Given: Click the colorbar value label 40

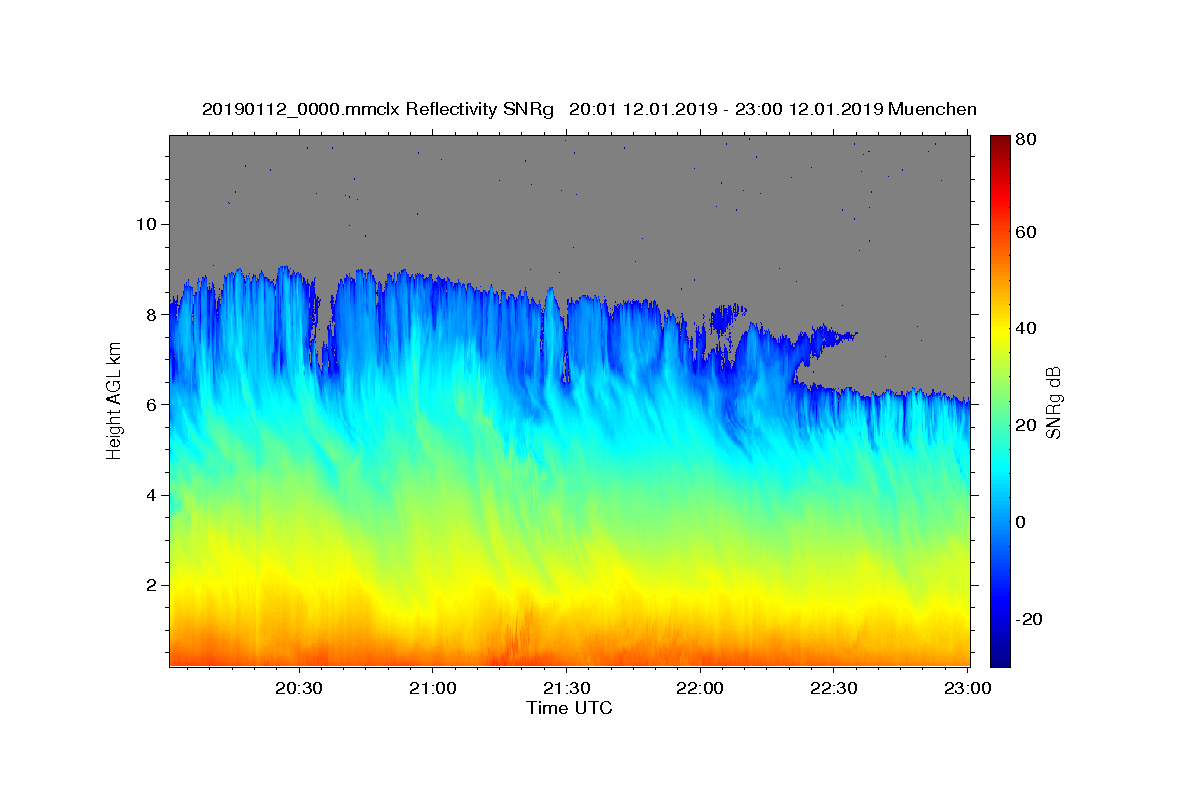Looking at the screenshot, I should [x=1026, y=328].
